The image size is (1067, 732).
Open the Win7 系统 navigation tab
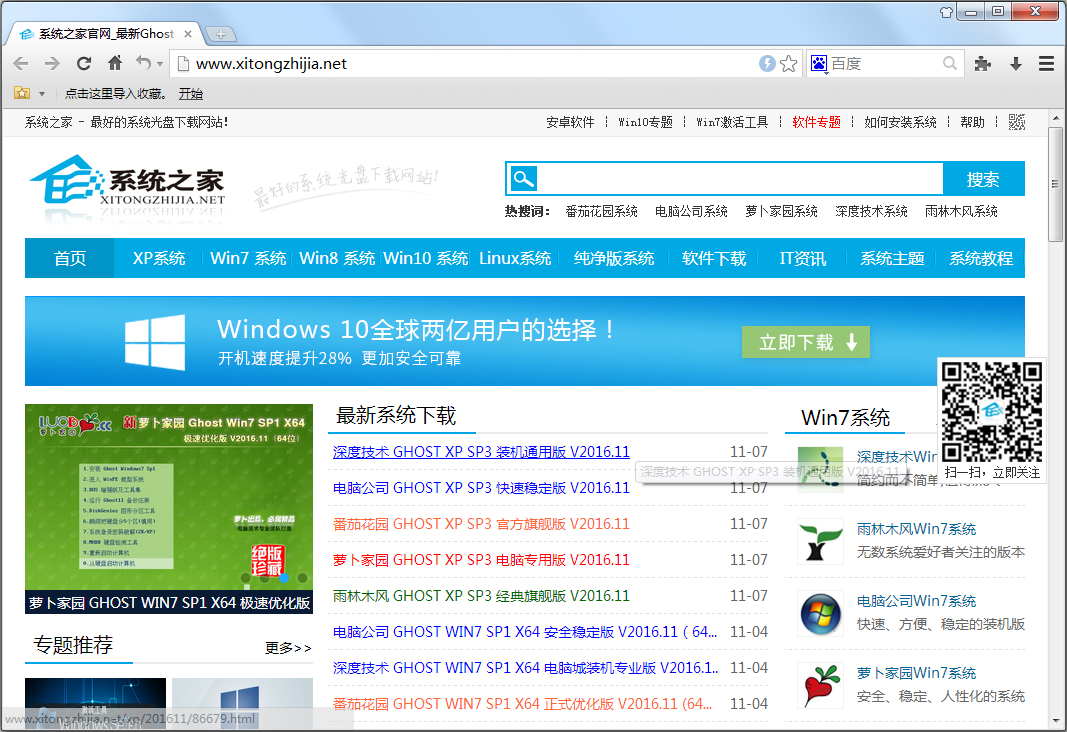248,258
